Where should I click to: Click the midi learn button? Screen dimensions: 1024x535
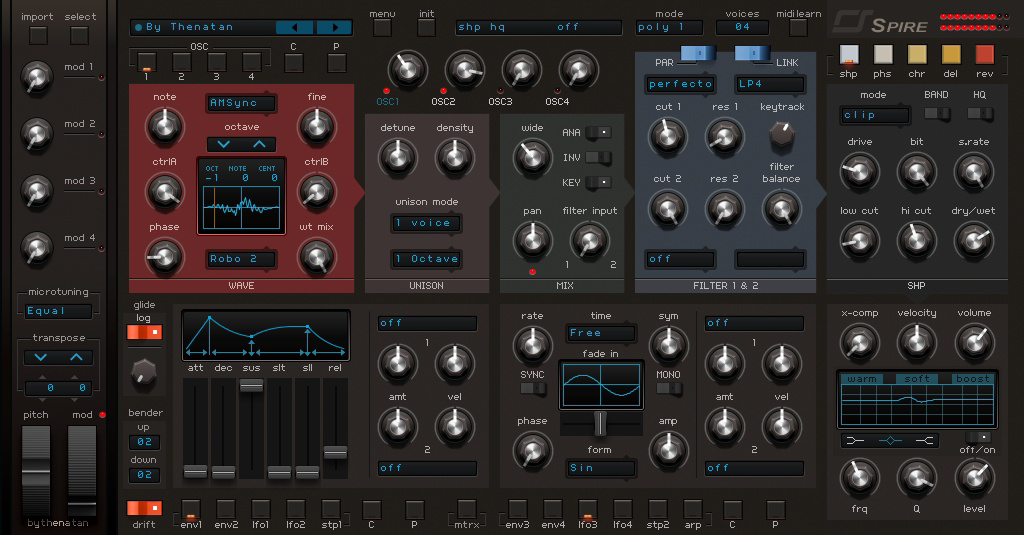798,28
